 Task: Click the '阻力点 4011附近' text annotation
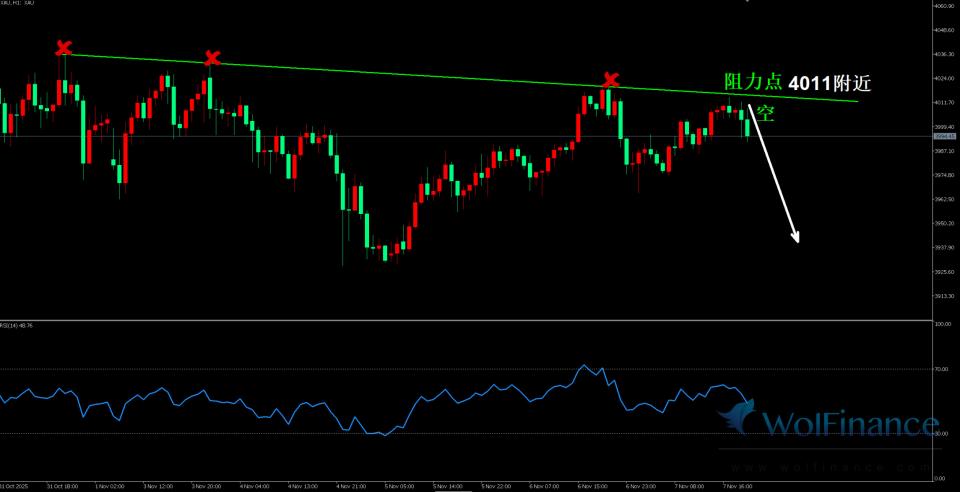coord(797,84)
